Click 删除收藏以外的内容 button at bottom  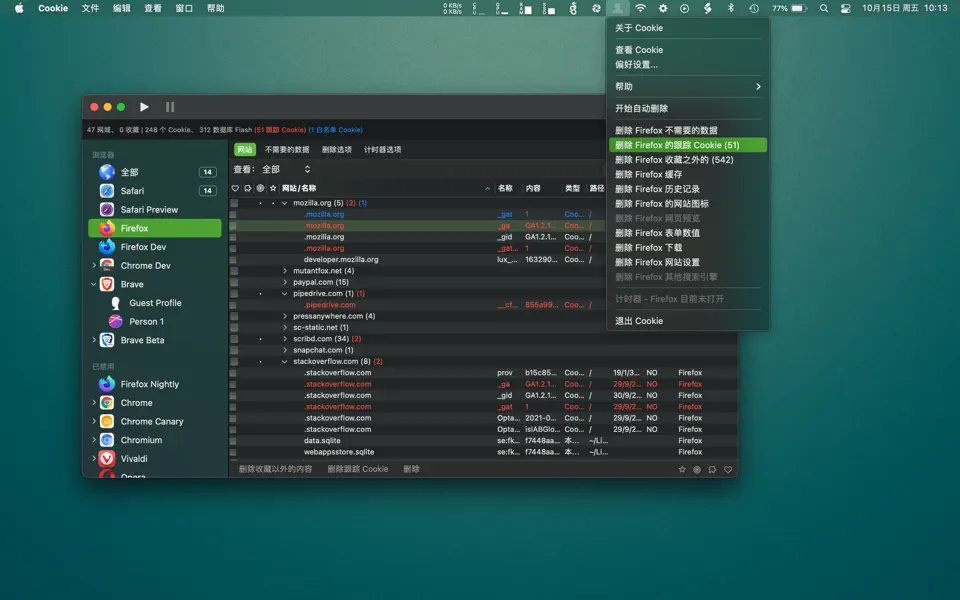(275, 469)
